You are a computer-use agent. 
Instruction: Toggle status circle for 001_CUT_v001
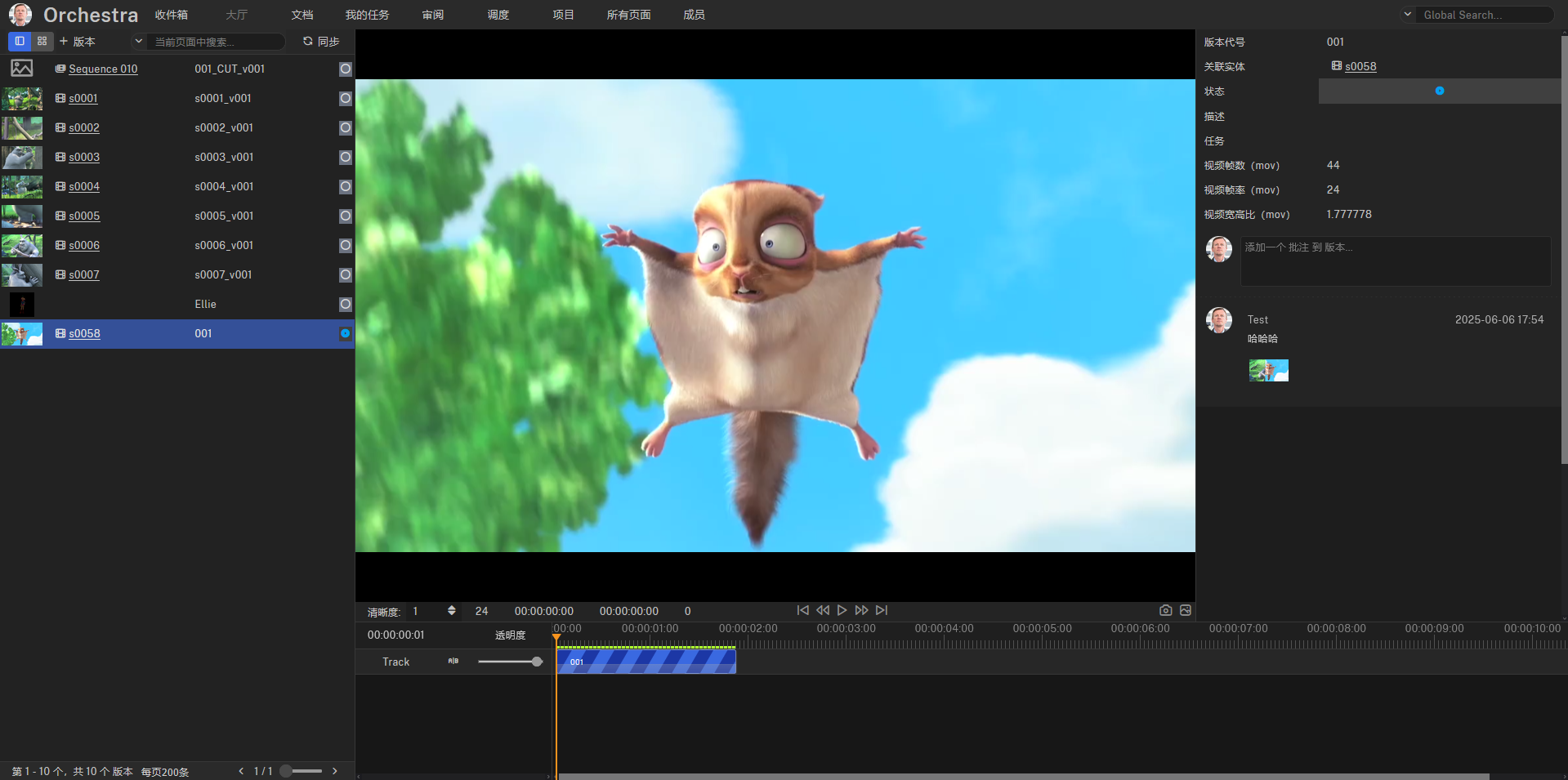point(346,69)
